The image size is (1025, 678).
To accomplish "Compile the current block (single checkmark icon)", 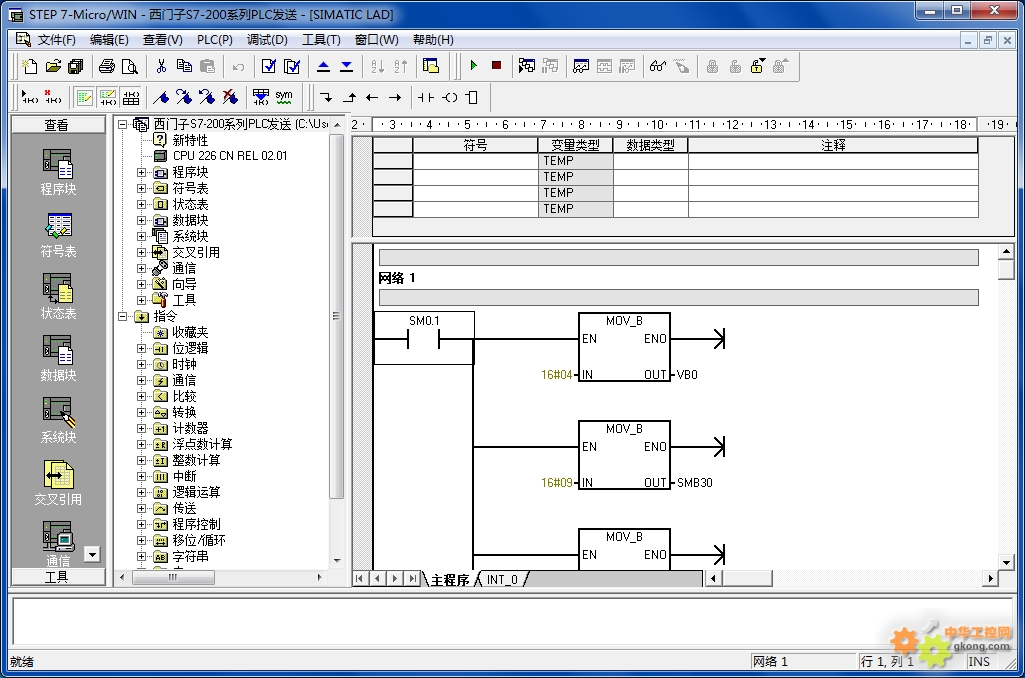I will (x=269, y=66).
